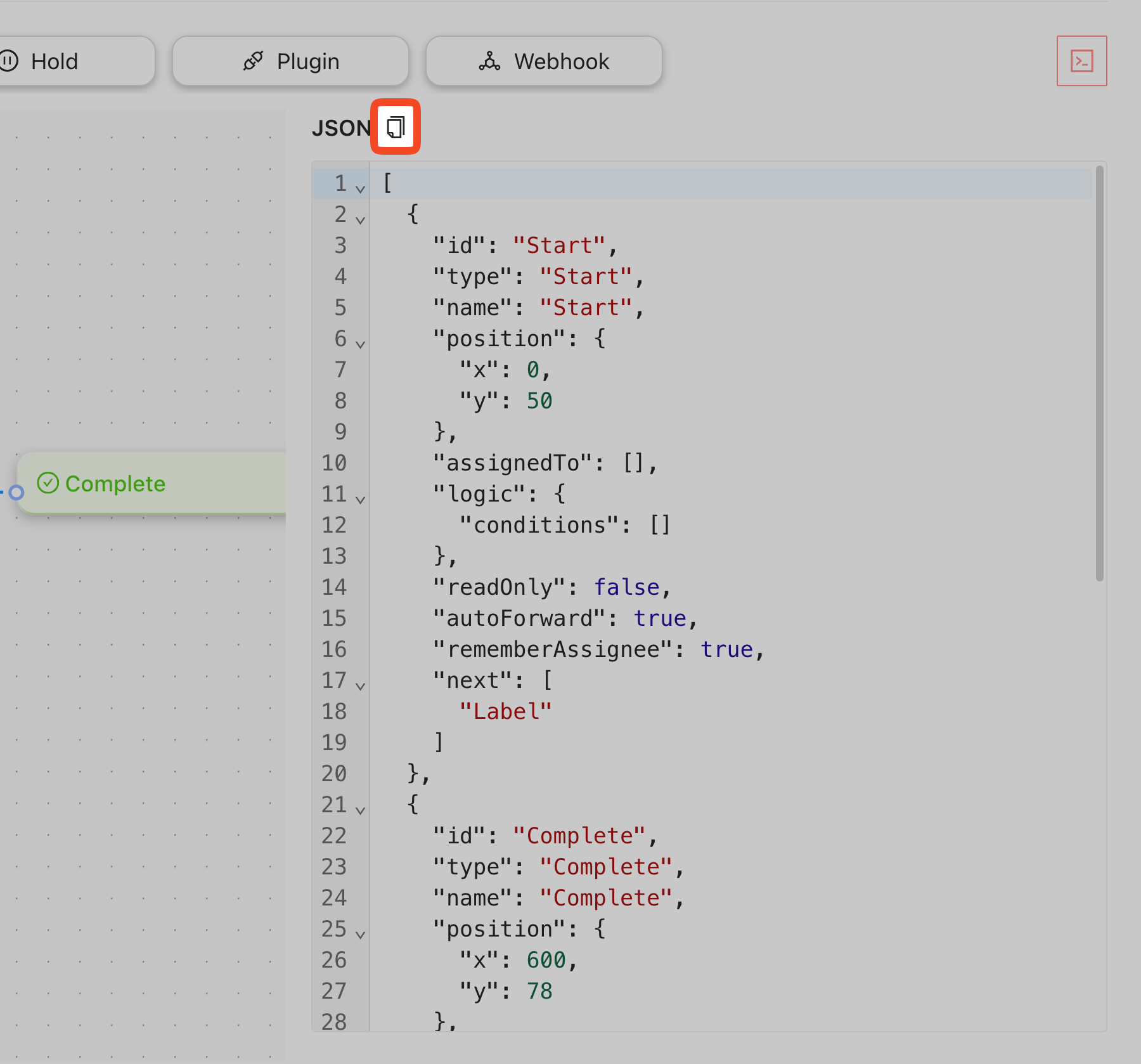This screenshot has width=1141, height=1064.
Task: Click the JSON editor vertical scrollbar
Action: (x=1099, y=374)
